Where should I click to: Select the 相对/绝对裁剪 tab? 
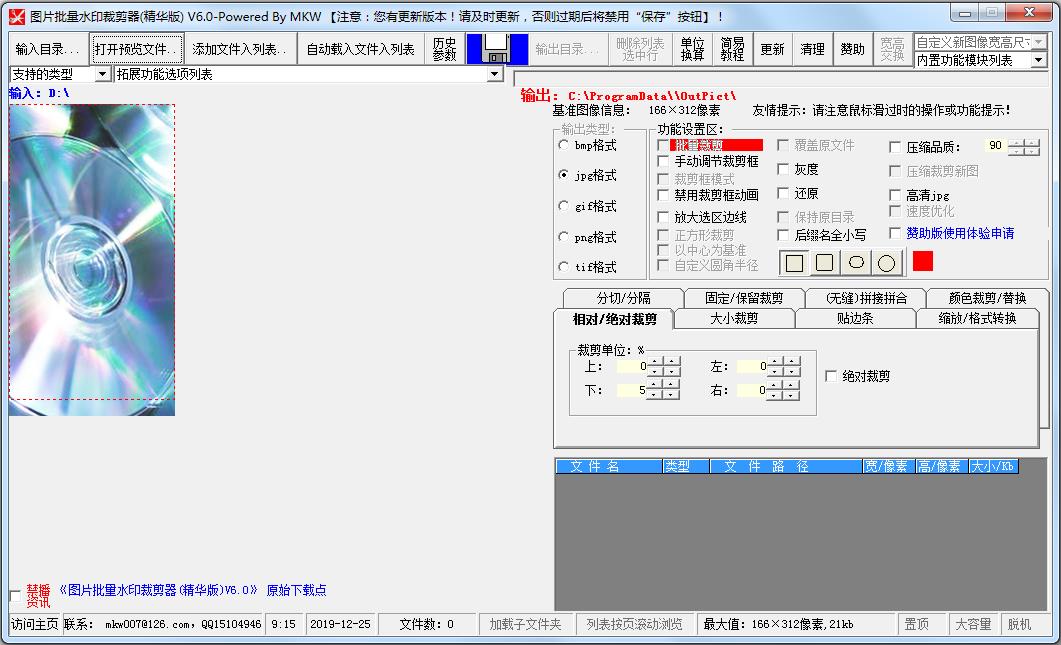point(614,319)
